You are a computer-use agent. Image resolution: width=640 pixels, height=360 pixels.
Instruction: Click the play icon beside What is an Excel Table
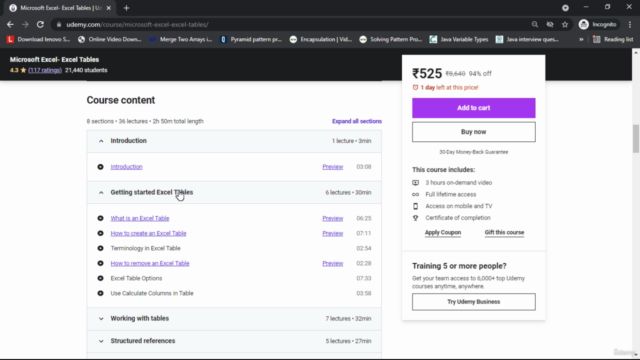click(100, 218)
